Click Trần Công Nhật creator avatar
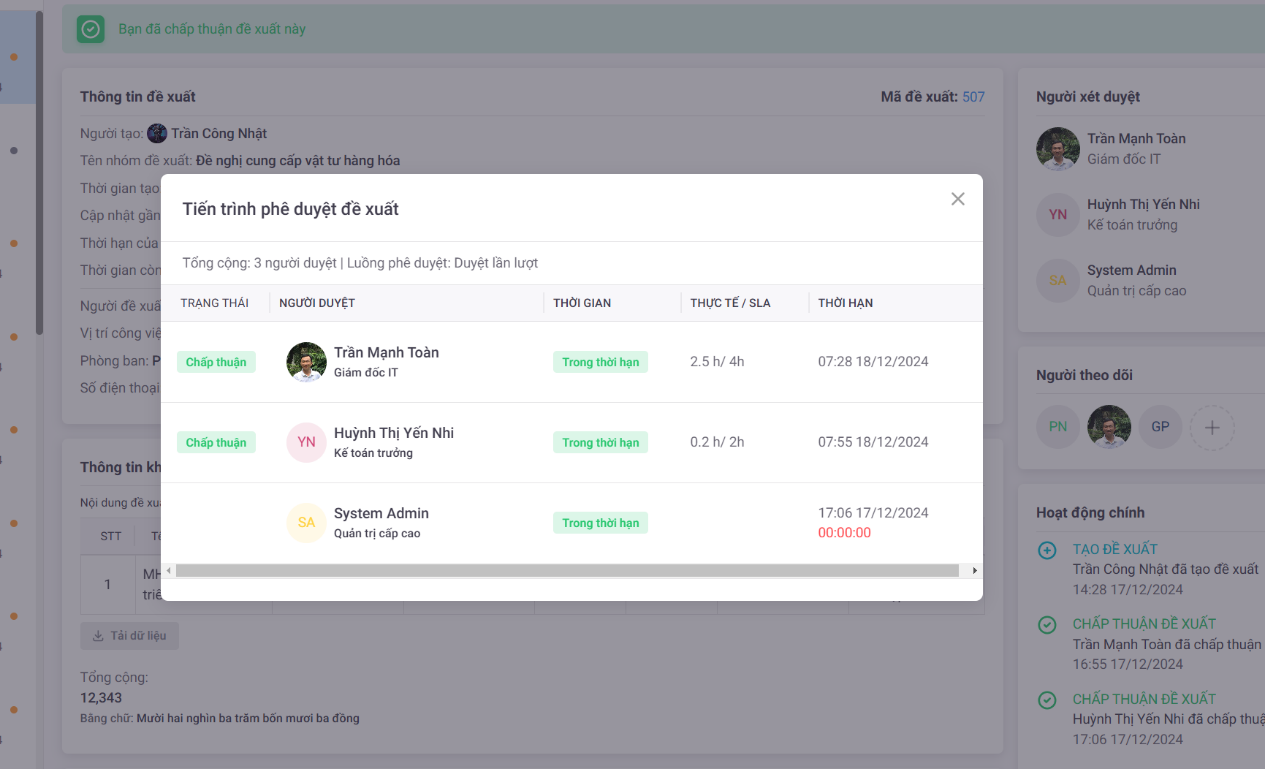 click(x=157, y=133)
